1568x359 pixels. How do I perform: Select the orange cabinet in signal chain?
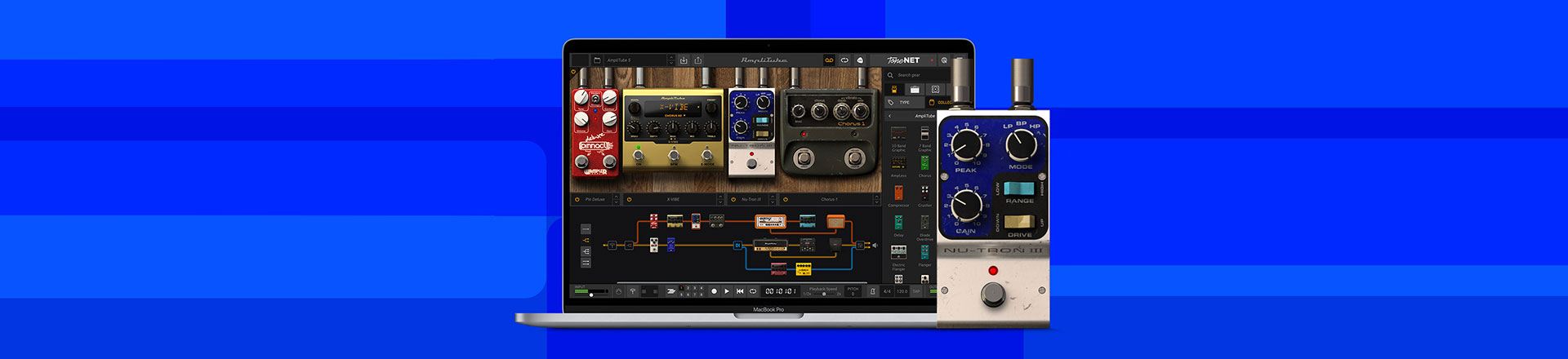pos(835,221)
